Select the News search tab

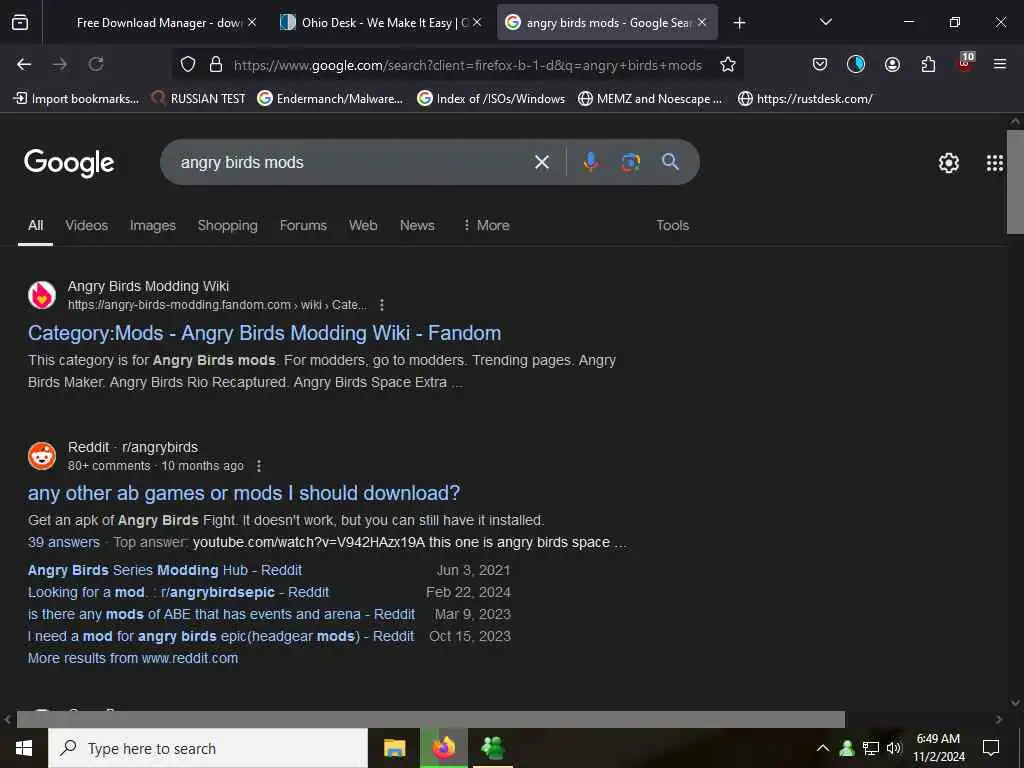pos(417,225)
